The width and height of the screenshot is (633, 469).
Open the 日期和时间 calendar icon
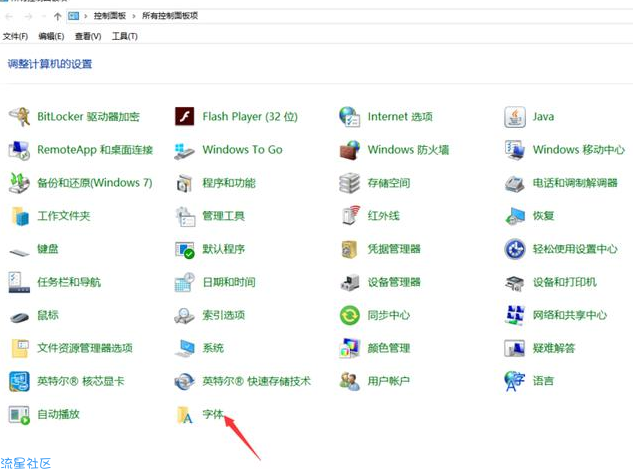pos(185,282)
